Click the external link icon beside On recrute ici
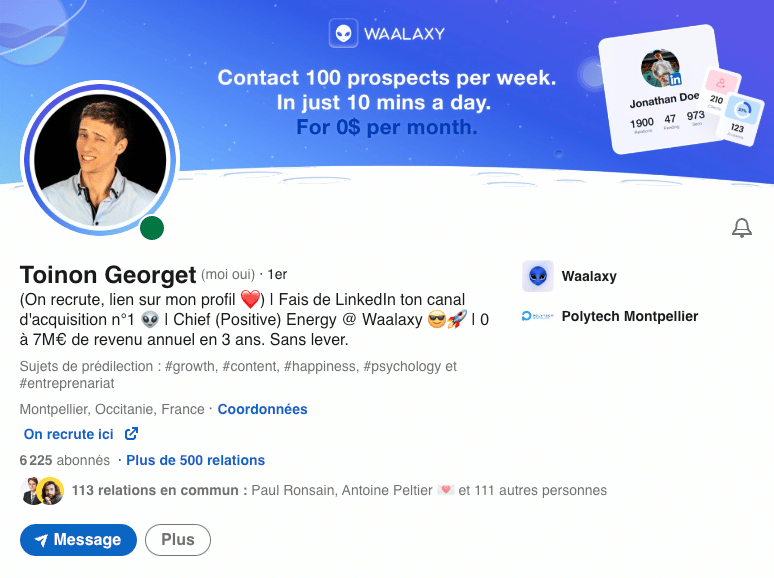The width and height of the screenshot is (774, 578). point(131,434)
